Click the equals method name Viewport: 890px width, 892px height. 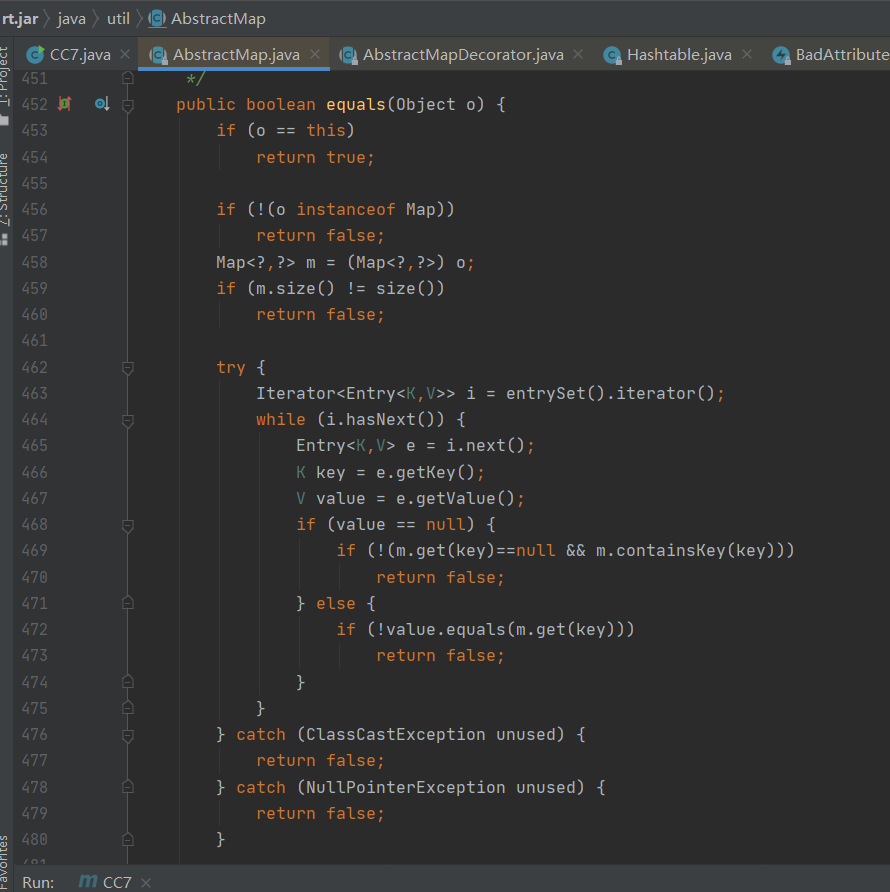[x=356, y=105]
